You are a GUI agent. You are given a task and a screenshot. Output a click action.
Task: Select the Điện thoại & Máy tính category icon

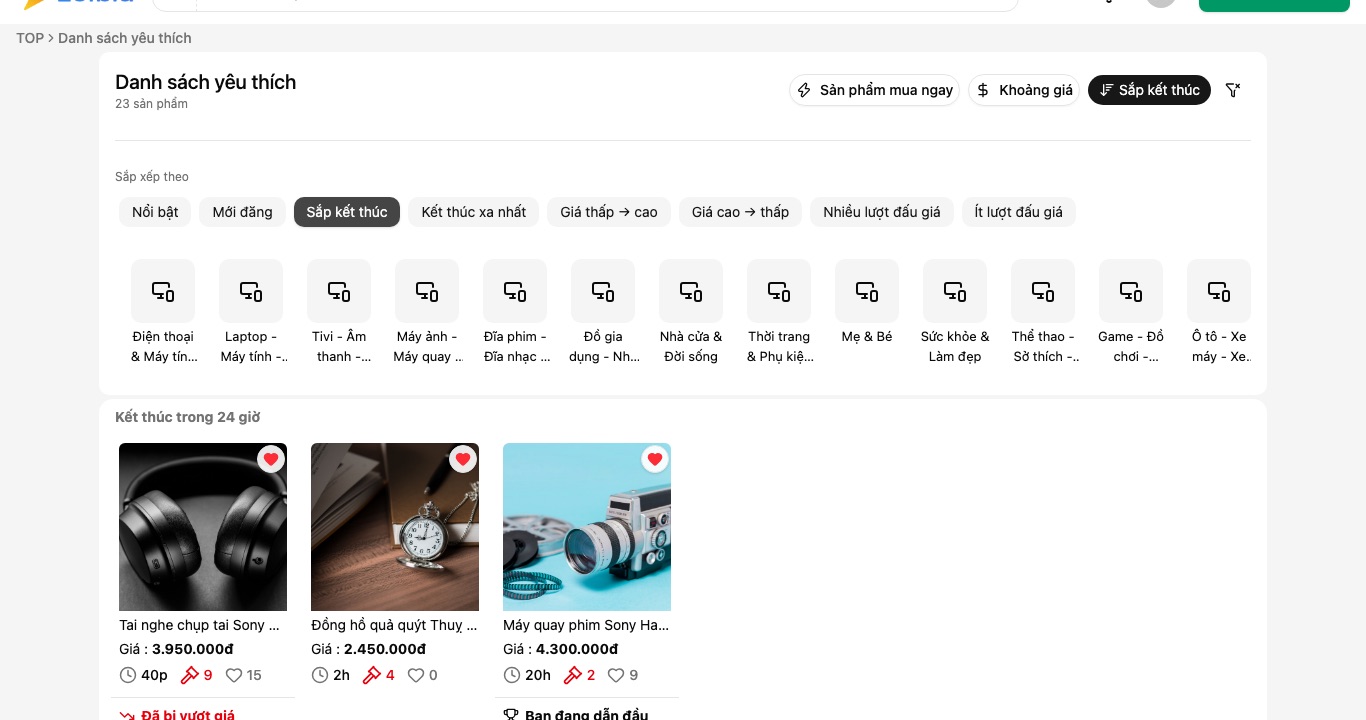tap(163, 291)
